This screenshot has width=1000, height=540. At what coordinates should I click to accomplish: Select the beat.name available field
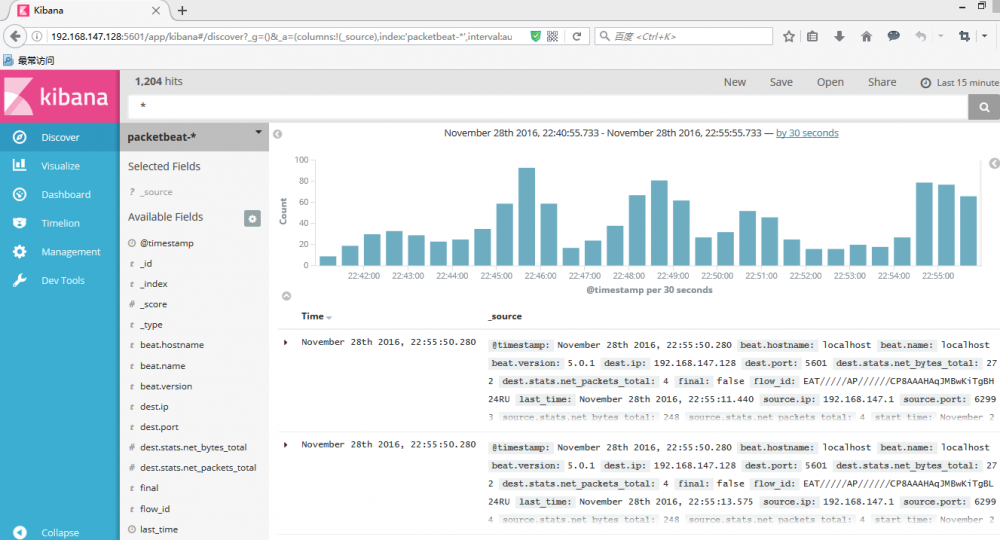pos(163,366)
